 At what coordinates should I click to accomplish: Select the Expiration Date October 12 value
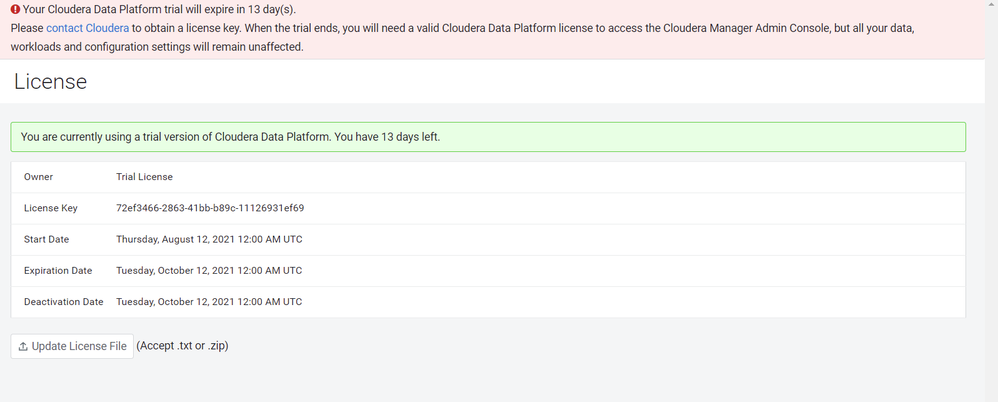pos(209,270)
